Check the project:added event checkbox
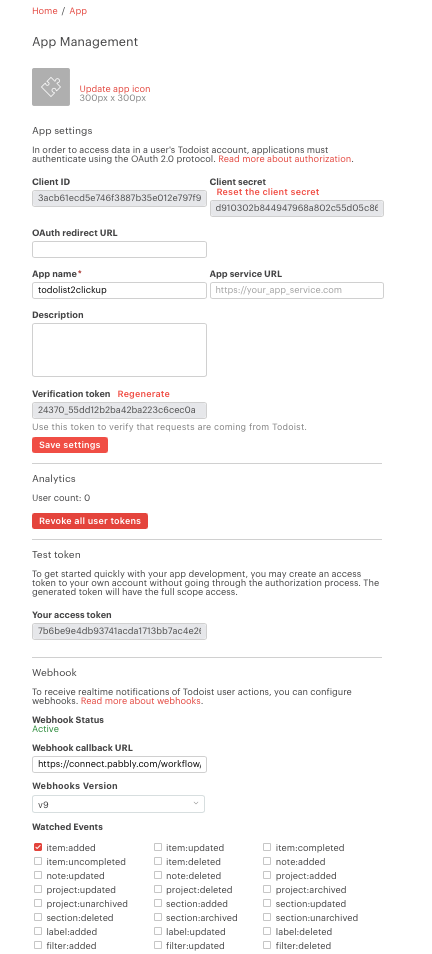Viewport: 432px width, 954px height. (x=268, y=876)
